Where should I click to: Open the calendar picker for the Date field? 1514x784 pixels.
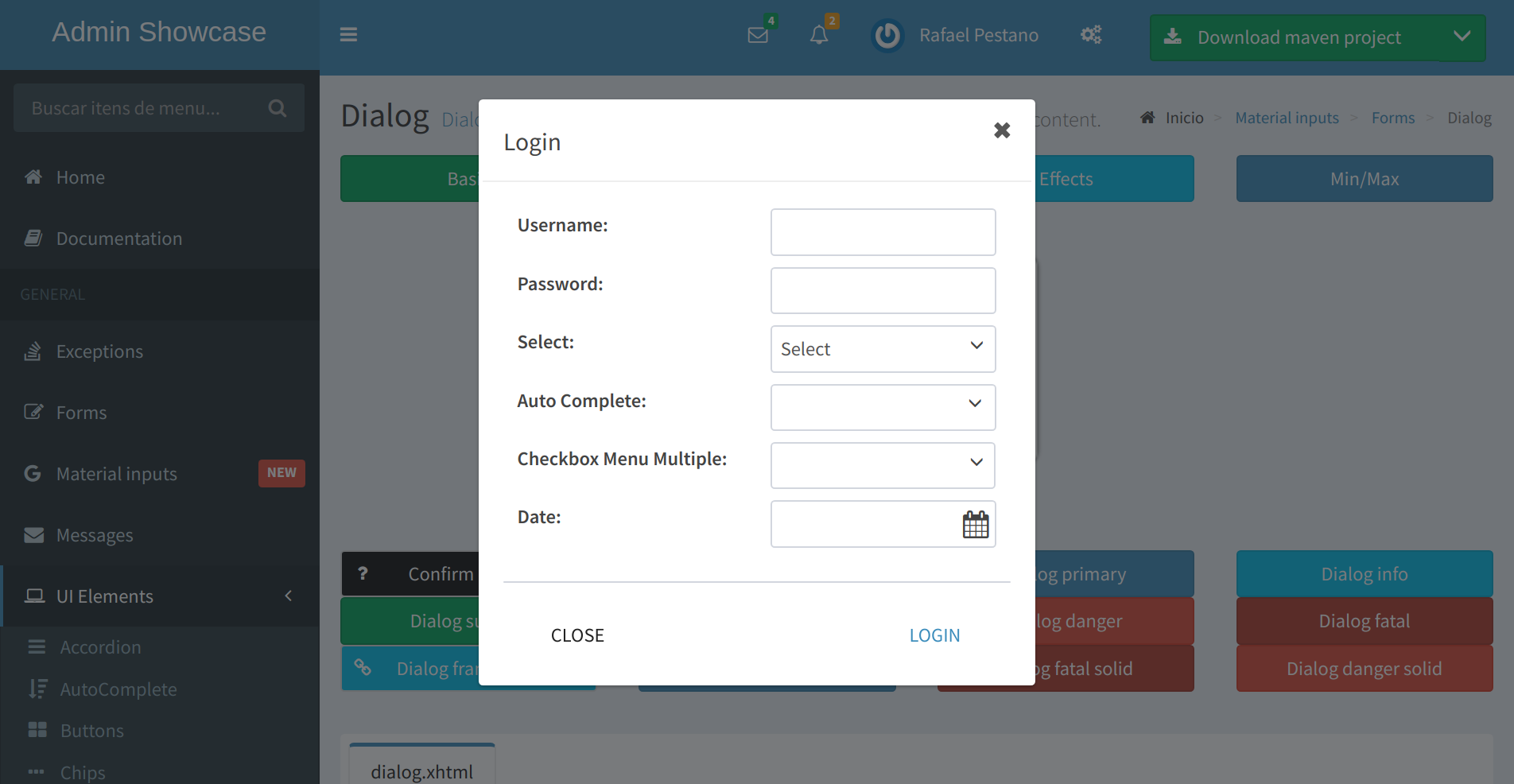[x=976, y=524]
